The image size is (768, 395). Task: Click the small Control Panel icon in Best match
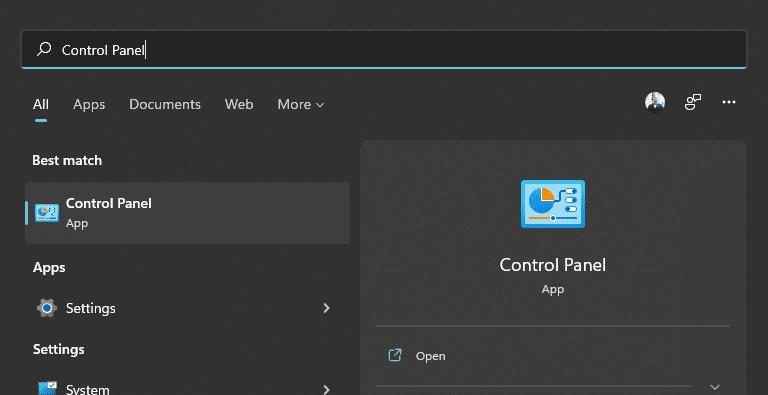pos(47,213)
